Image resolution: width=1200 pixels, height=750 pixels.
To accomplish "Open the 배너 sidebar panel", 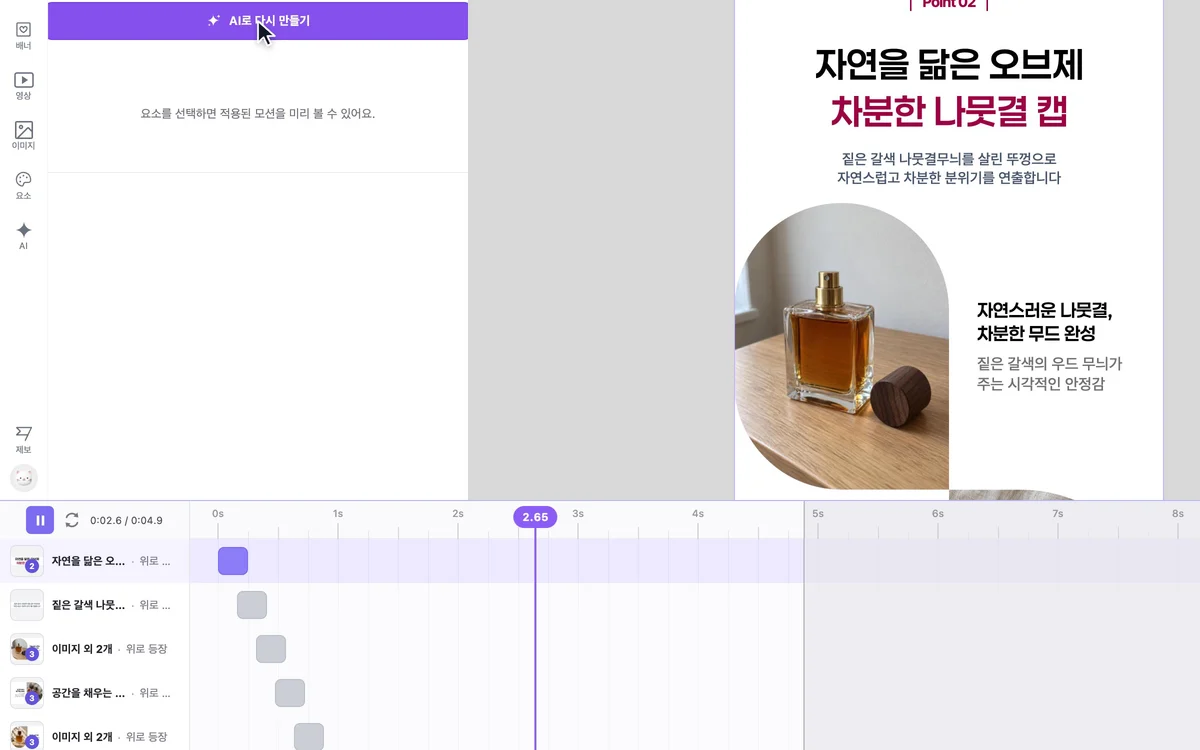I will pos(24,36).
